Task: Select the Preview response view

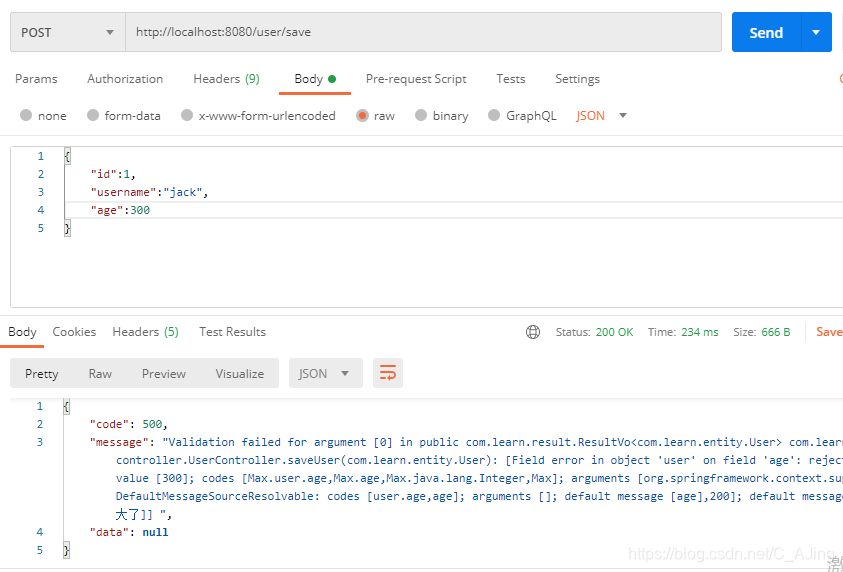Action: pyautogui.click(x=163, y=374)
